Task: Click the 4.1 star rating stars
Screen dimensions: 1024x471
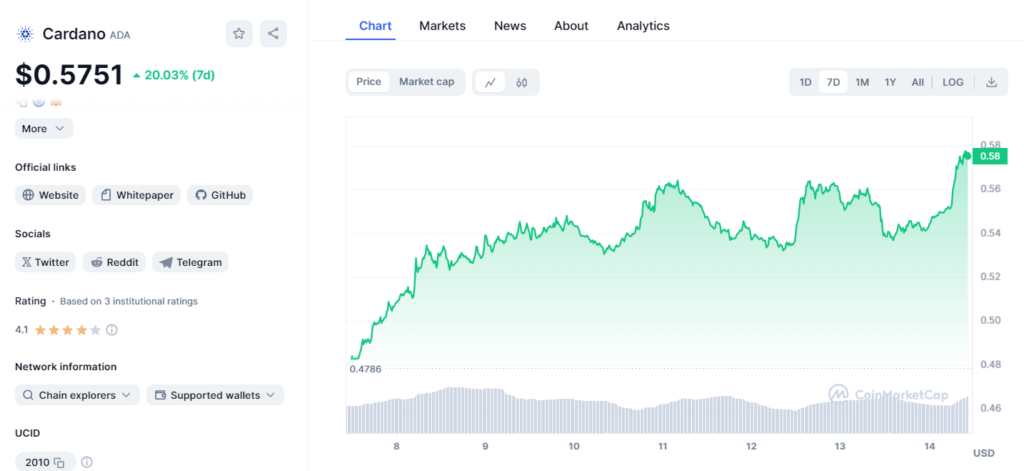Action: point(68,330)
